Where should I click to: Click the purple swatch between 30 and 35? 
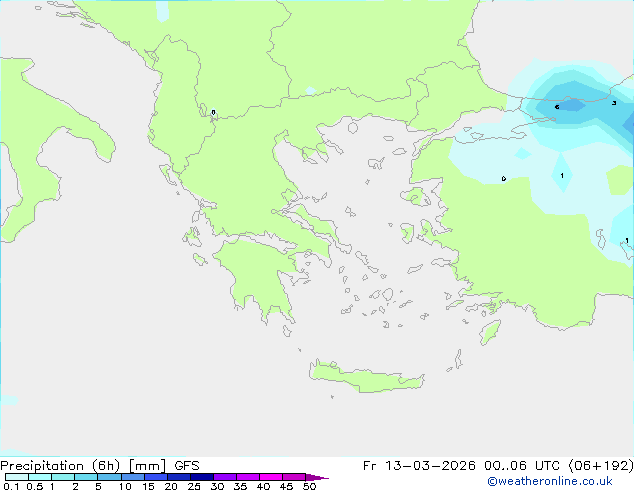coord(225,477)
